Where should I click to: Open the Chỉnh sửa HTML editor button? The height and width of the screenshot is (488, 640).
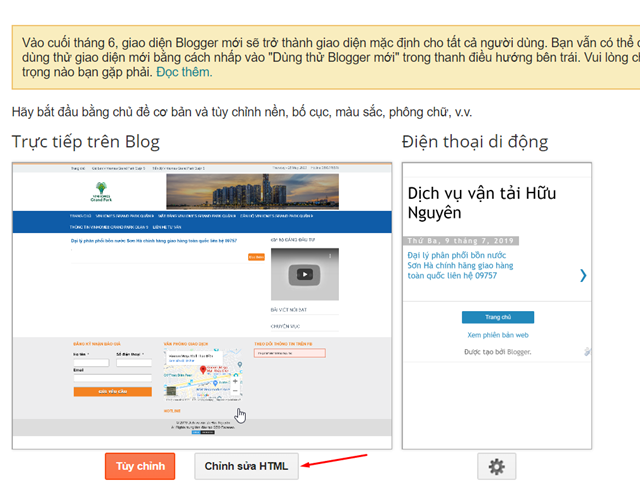tap(246, 466)
